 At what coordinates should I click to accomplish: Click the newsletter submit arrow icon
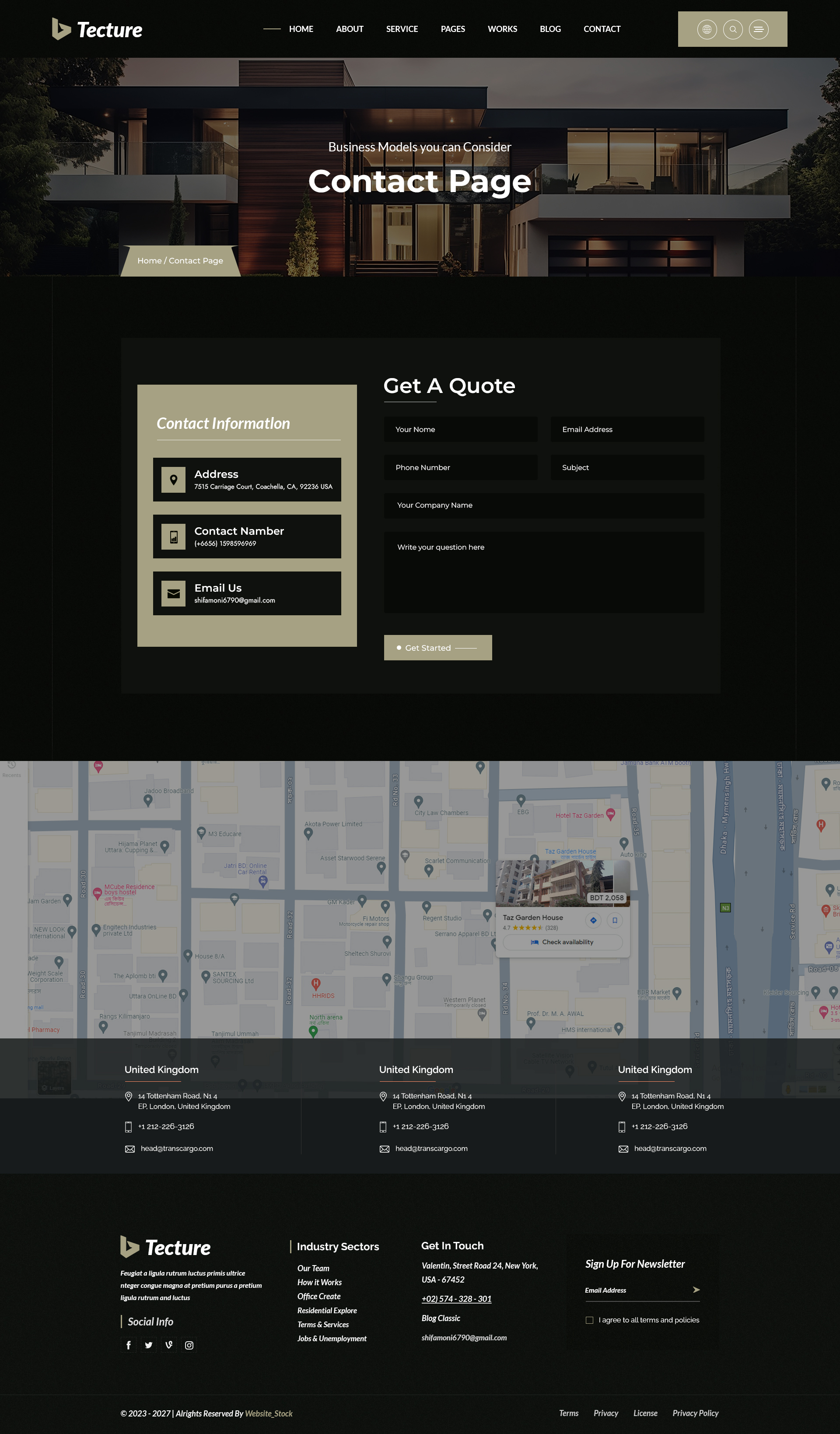696,1290
